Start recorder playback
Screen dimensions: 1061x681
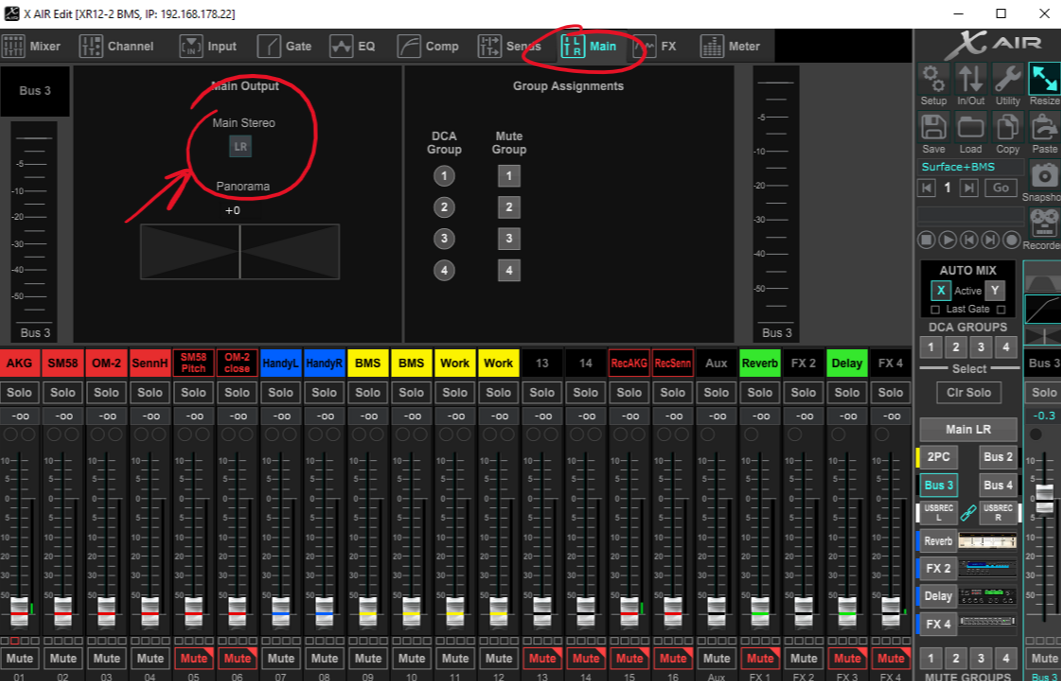[948, 240]
